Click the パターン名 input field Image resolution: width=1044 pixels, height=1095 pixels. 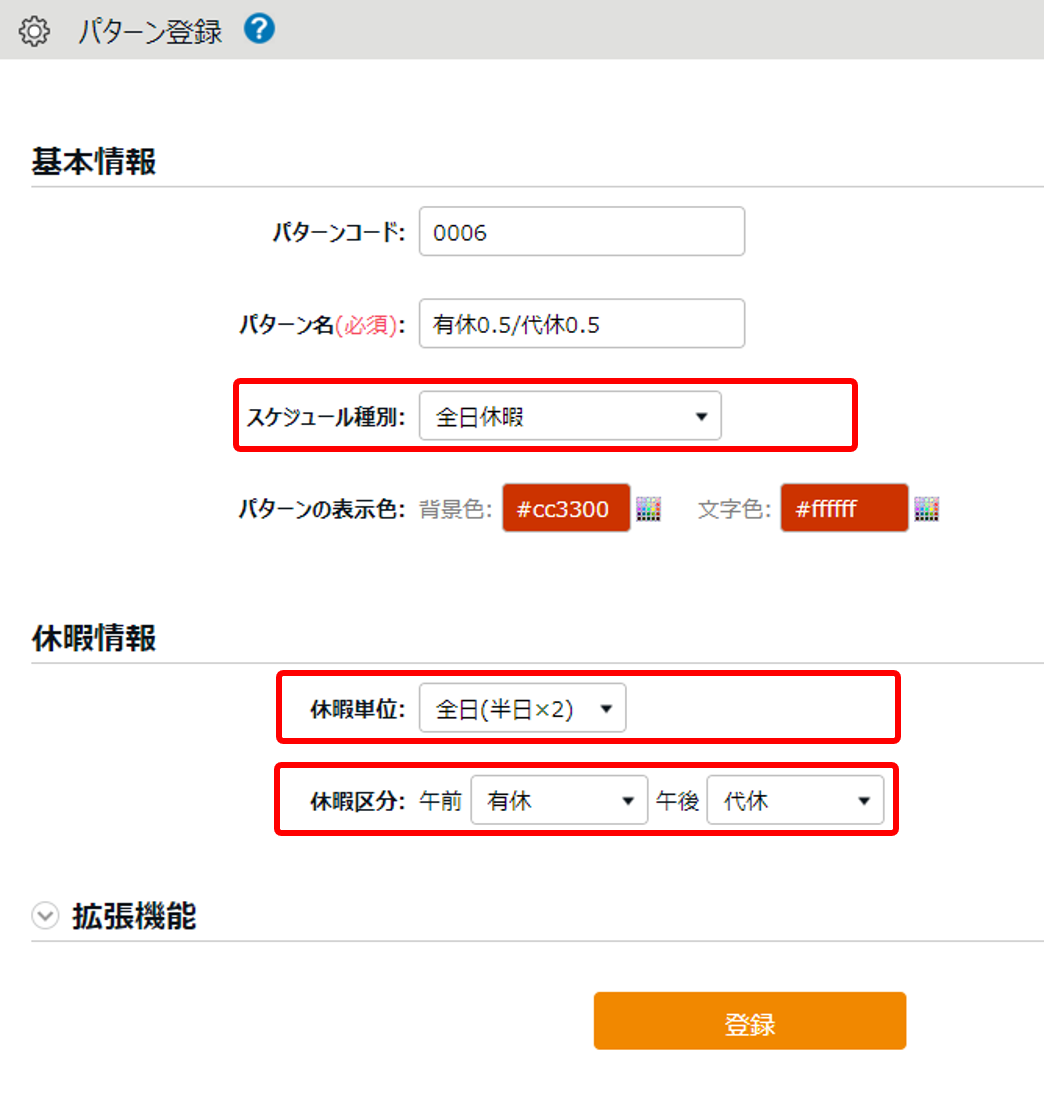[x=582, y=323]
